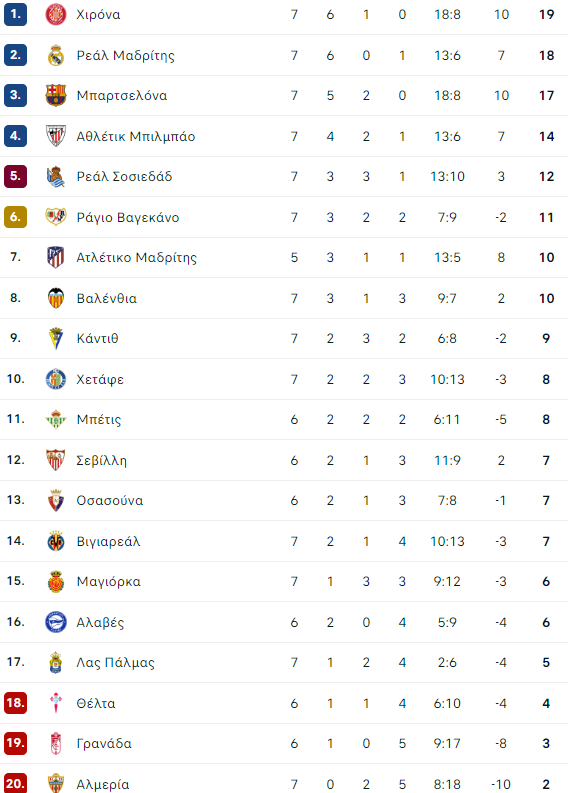
Task: Click the Real Sociedad club crest
Action: point(56,177)
